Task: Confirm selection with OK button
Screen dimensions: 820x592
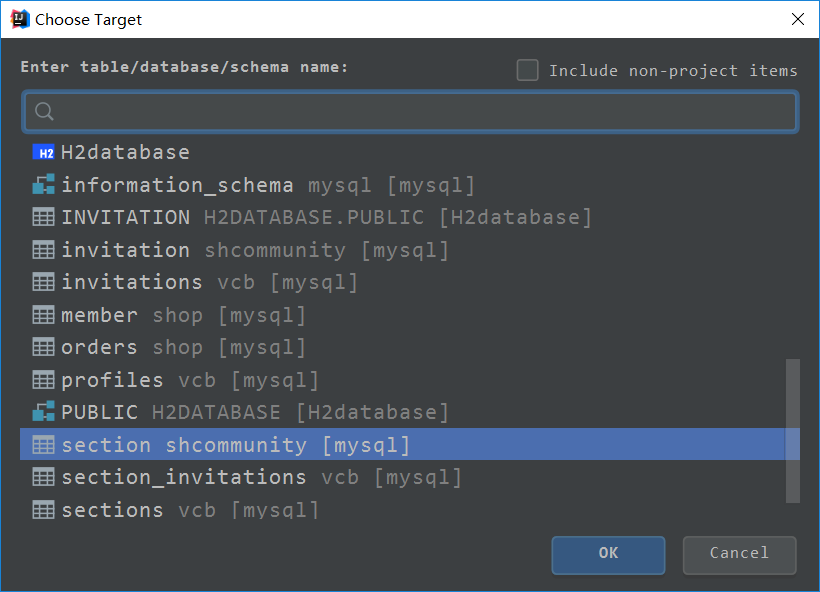Action: coord(608,555)
